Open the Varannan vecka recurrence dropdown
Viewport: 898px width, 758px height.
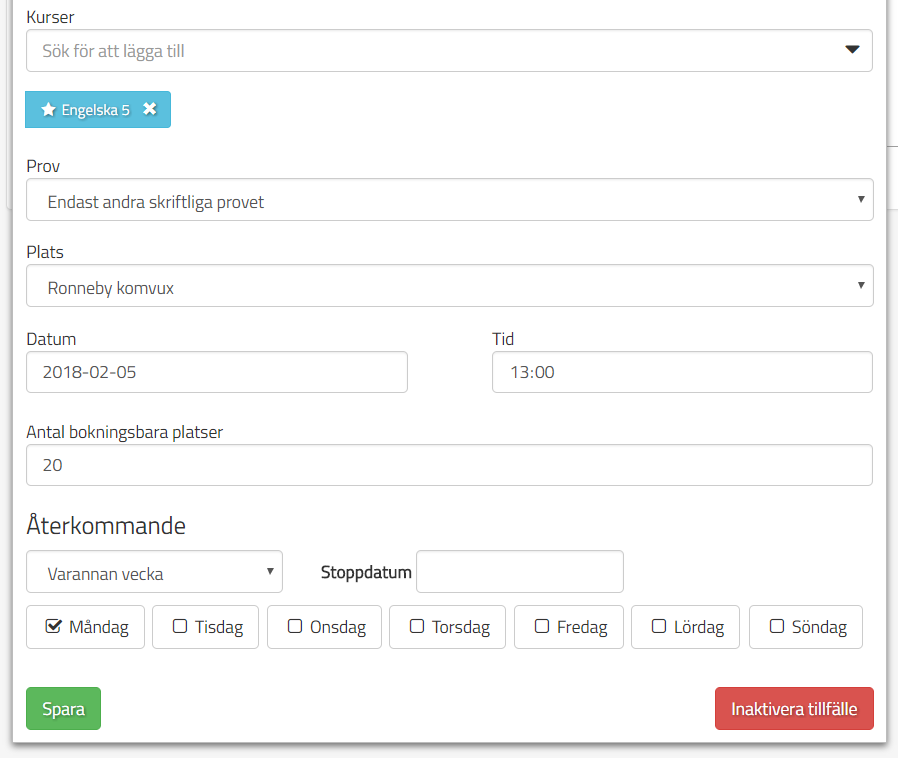tap(154, 573)
